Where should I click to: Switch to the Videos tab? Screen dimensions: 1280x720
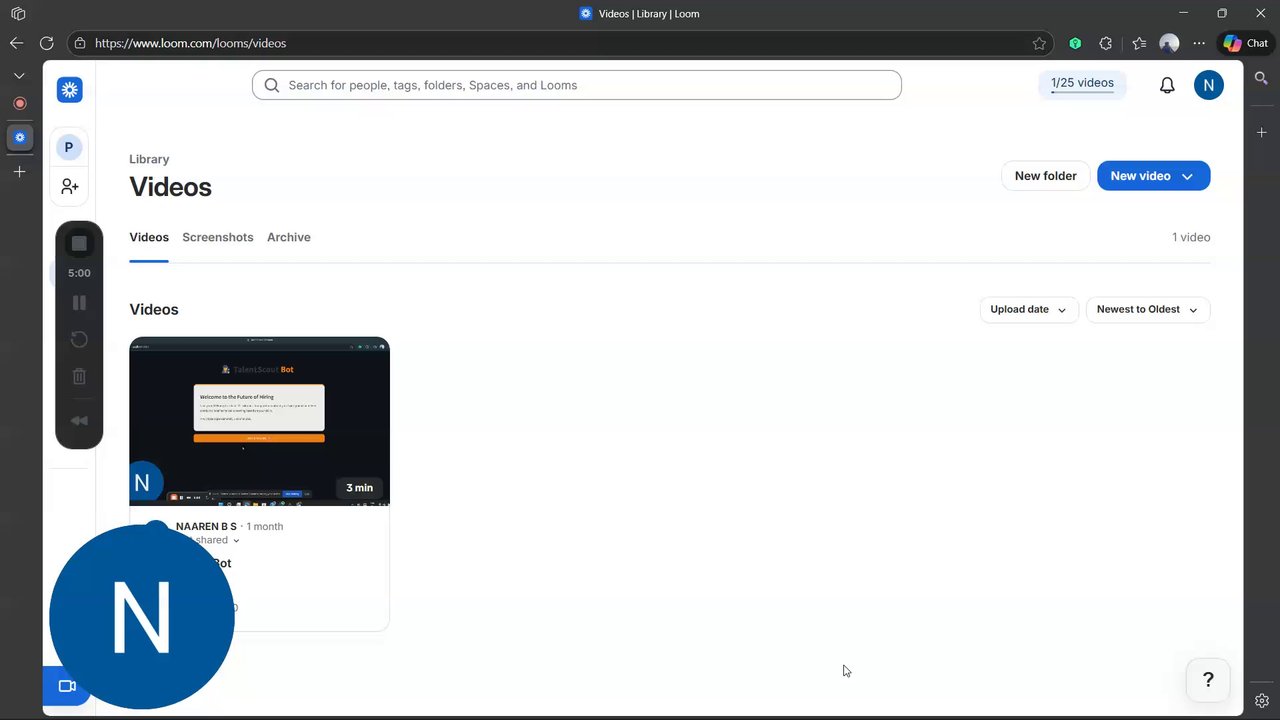click(x=149, y=237)
